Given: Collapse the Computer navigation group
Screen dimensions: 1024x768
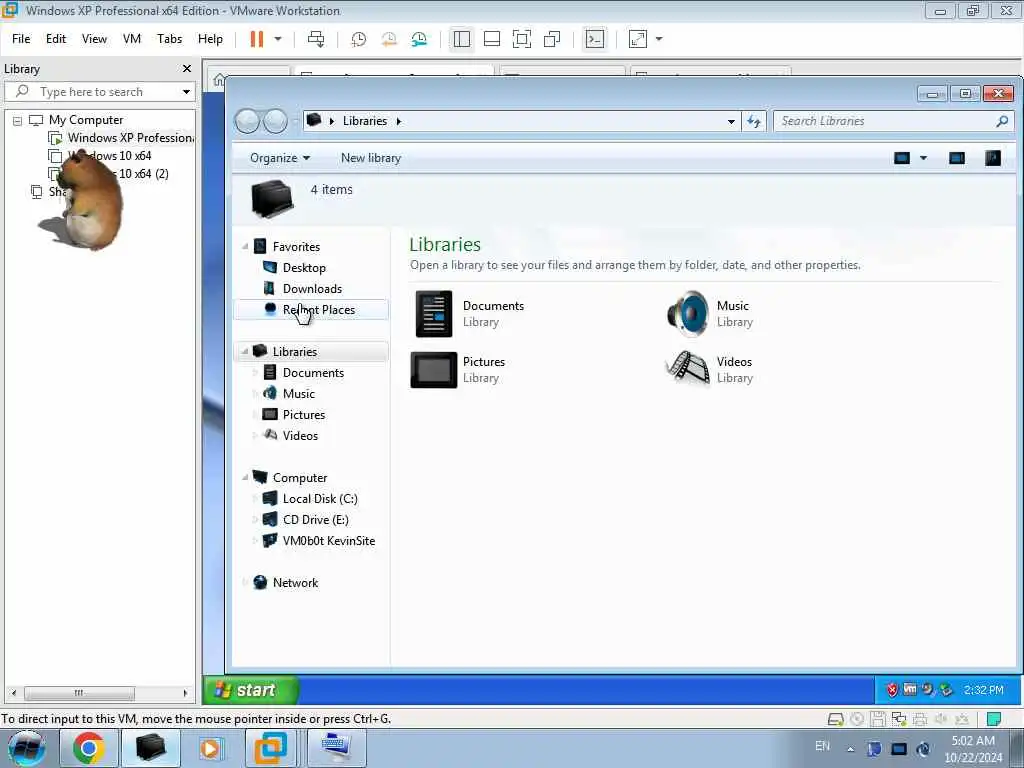Looking at the screenshot, I should pos(246,477).
